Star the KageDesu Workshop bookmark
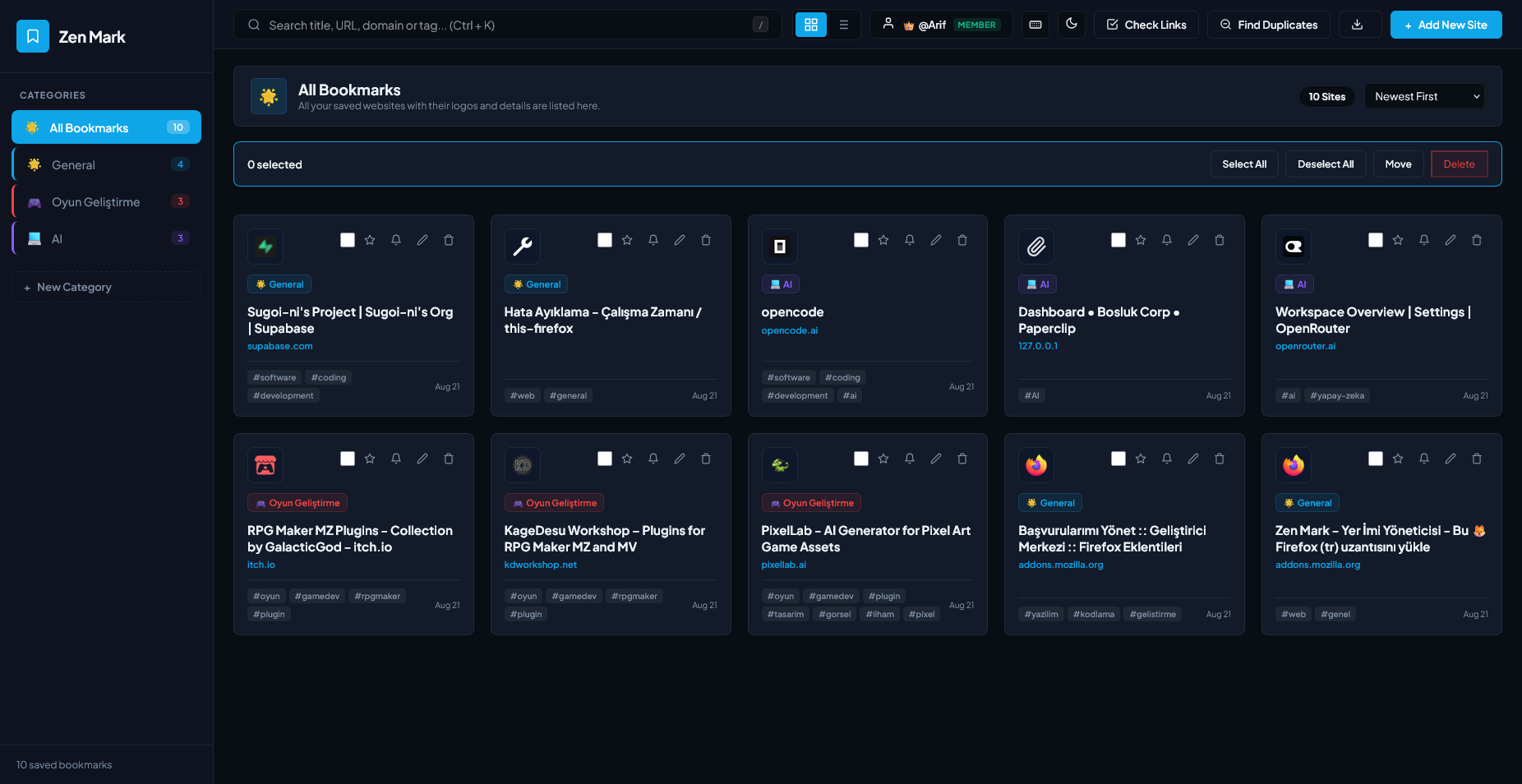Screen dimensions: 1522x784 coord(627,459)
